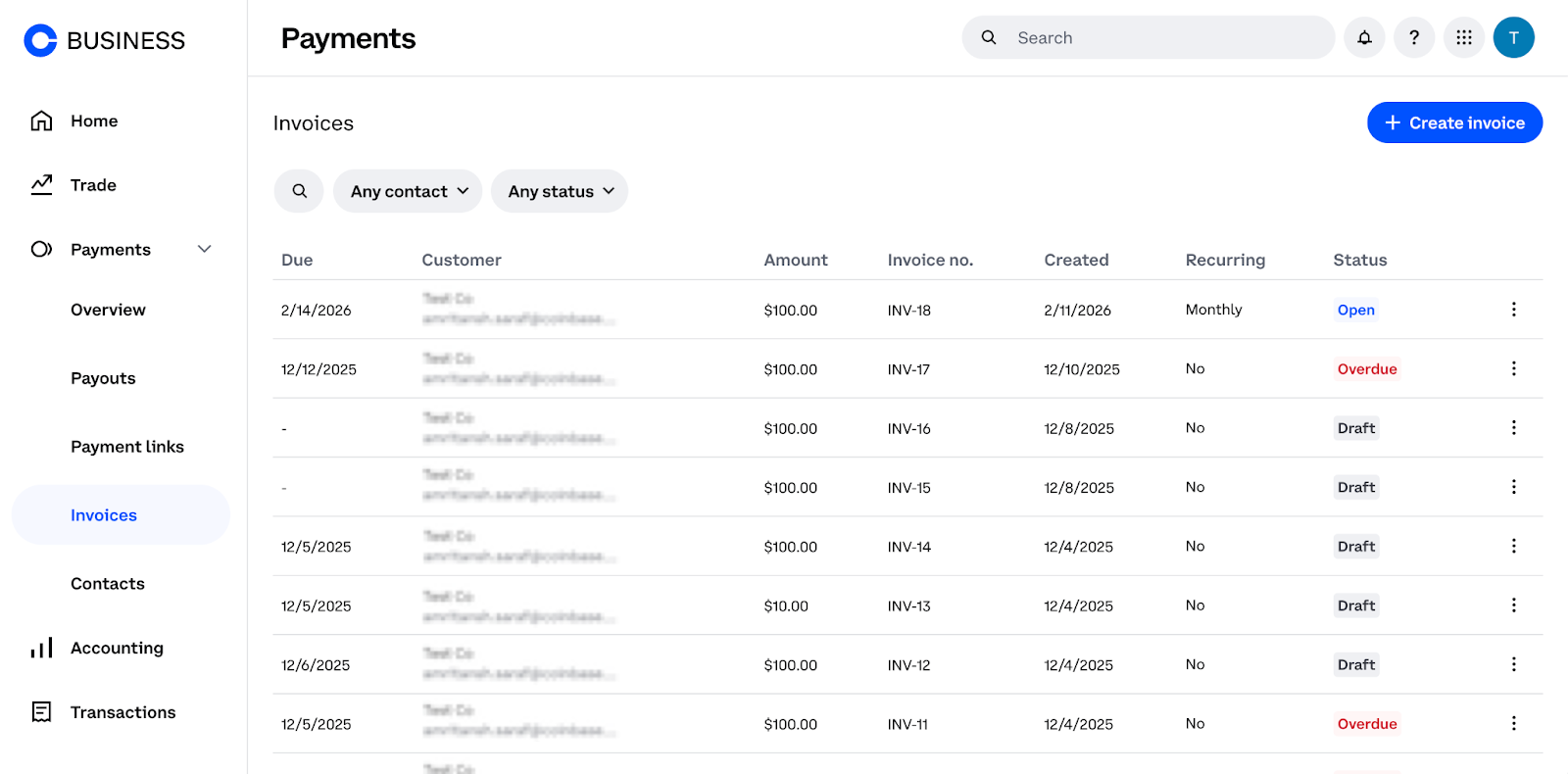
Task: Open the Trade chart icon
Action: pyautogui.click(x=41, y=184)
